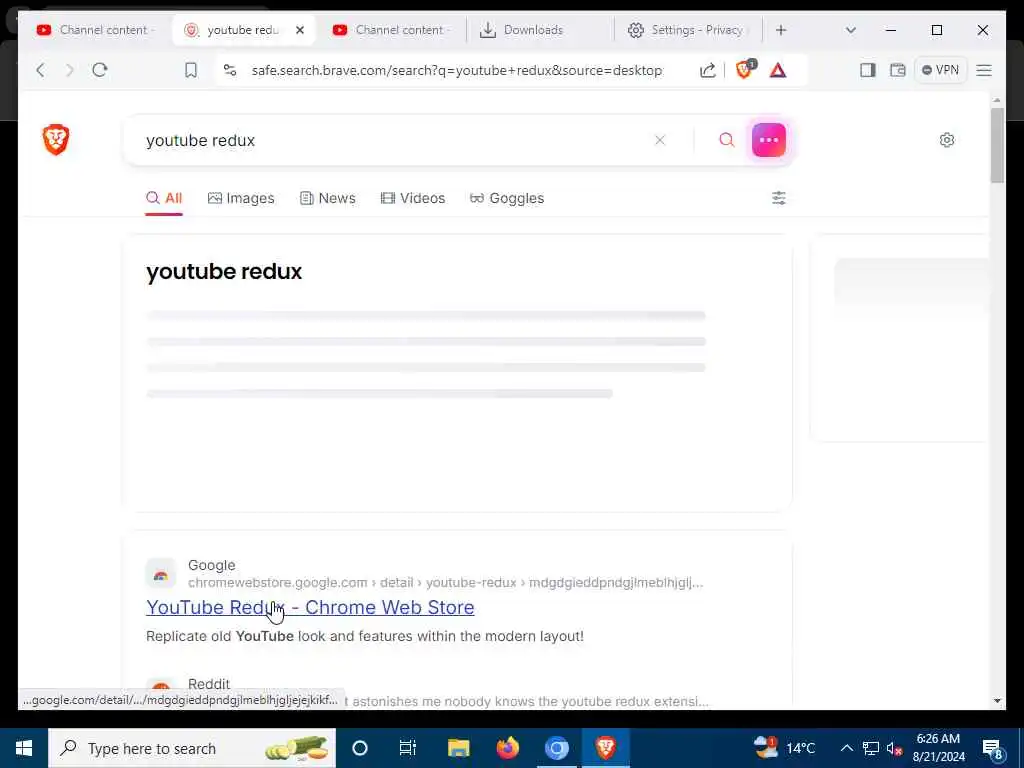Open Brave Shields lion icon

point(744,69)
